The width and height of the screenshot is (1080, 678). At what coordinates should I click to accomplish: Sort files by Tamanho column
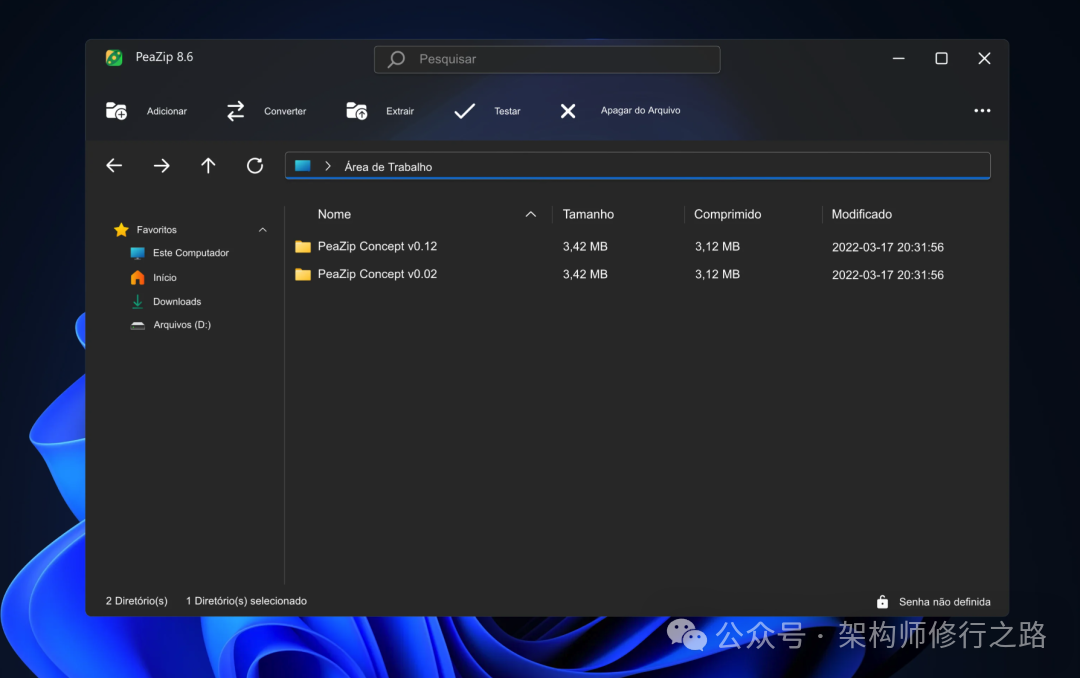(x=588, y=214)
